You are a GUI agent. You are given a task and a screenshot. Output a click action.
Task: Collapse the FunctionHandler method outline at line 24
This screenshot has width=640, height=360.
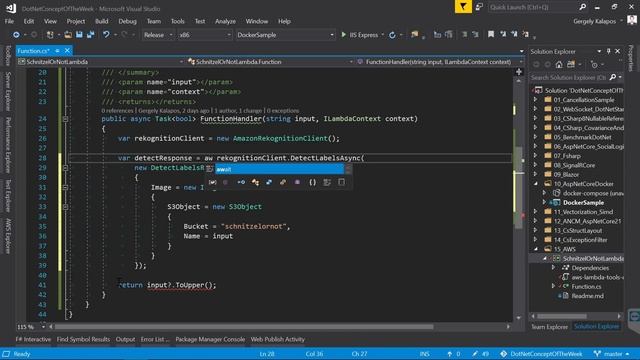pos(65,119)
